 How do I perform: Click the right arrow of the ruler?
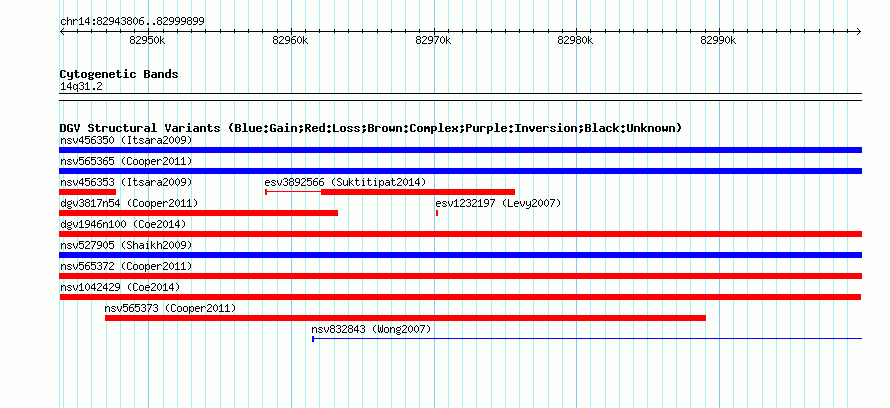(859, 32)
